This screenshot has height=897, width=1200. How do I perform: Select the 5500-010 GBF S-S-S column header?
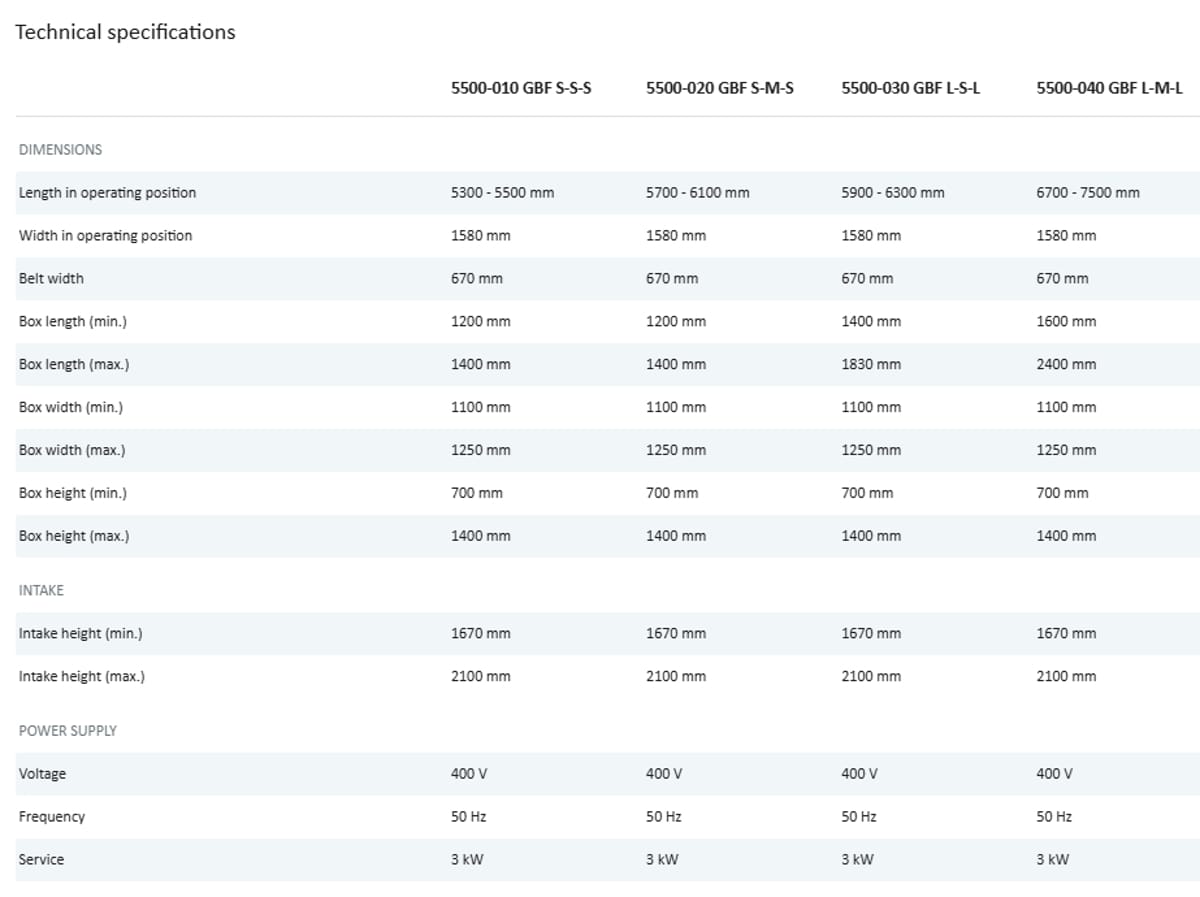[x=521, y=88]
